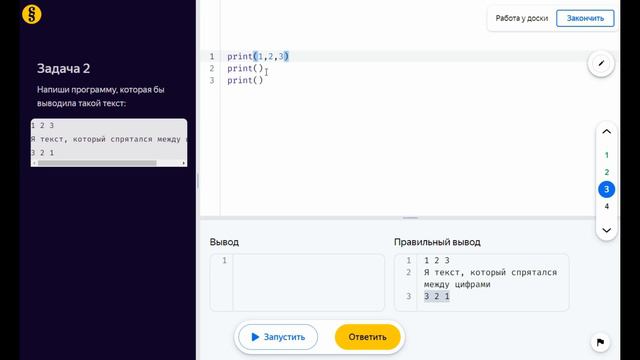Click the editor-output splitter handle
Image resolution: width=640 pixels, height=360 pixels.
[410, 218]
